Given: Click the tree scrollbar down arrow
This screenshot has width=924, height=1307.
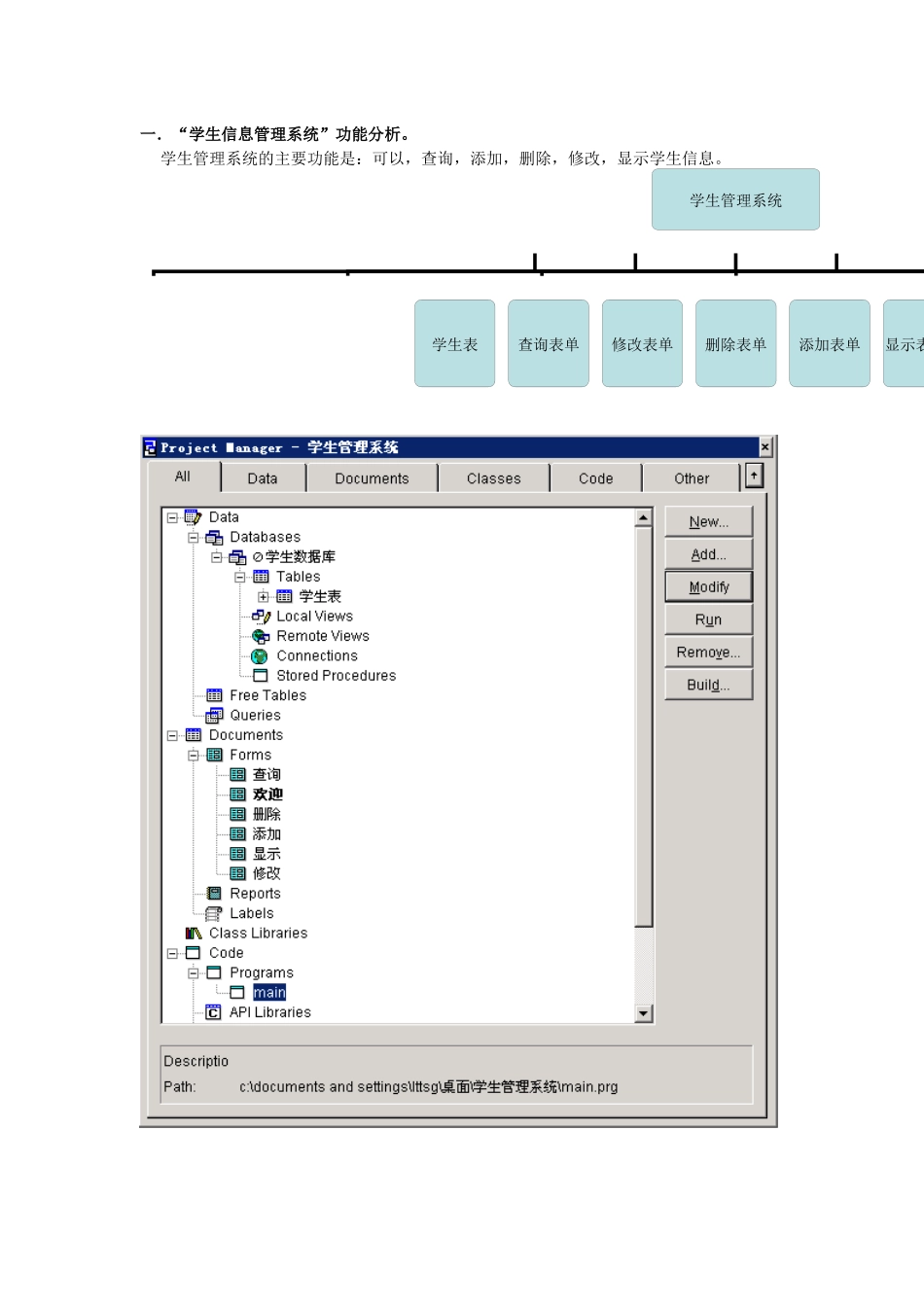Looking at the screenshot, I should [x=643, y=1013].
